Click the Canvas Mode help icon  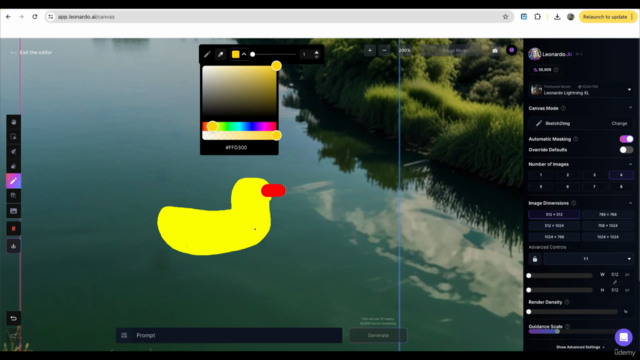(x=563, y=108)
